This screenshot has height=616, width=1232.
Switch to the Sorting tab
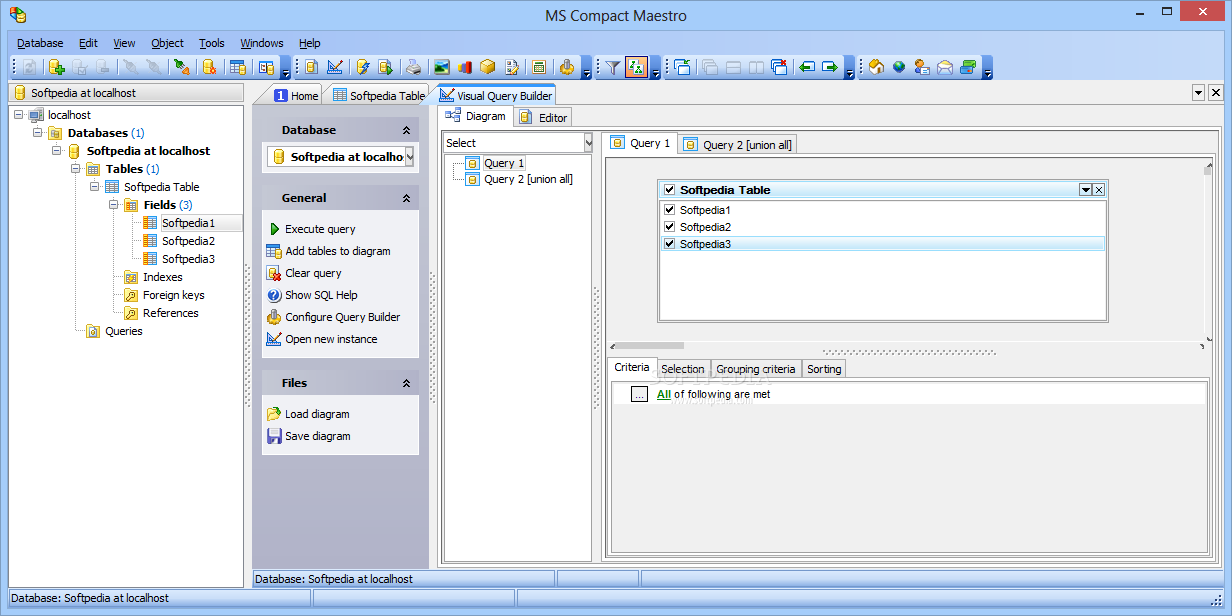pyautogui.click(x=824, y=369)
